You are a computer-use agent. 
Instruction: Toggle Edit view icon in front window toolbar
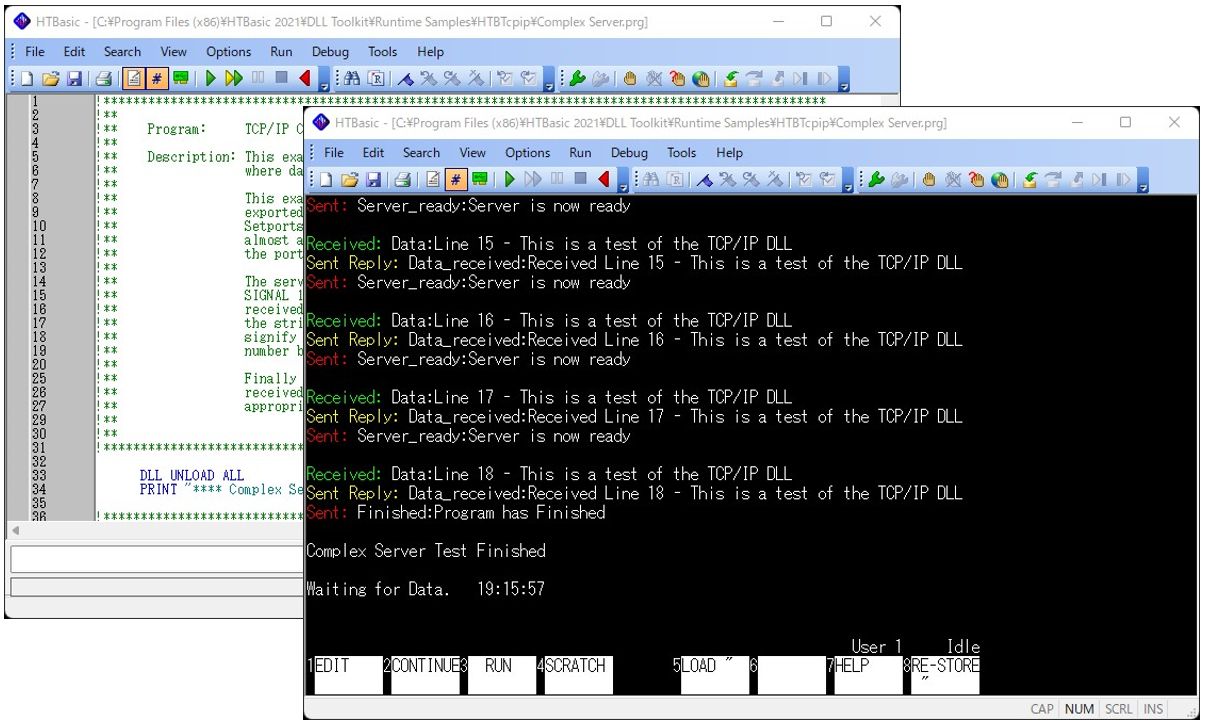(433, 180)
